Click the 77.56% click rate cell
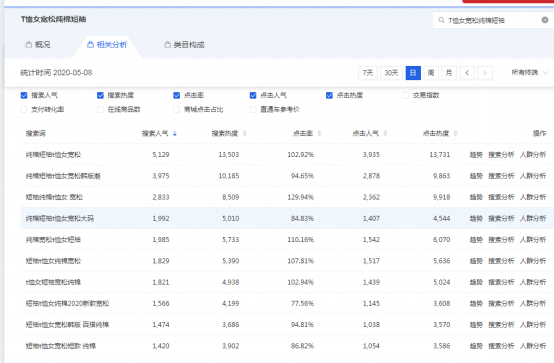The image size is (554, 363). click(302, 303)
